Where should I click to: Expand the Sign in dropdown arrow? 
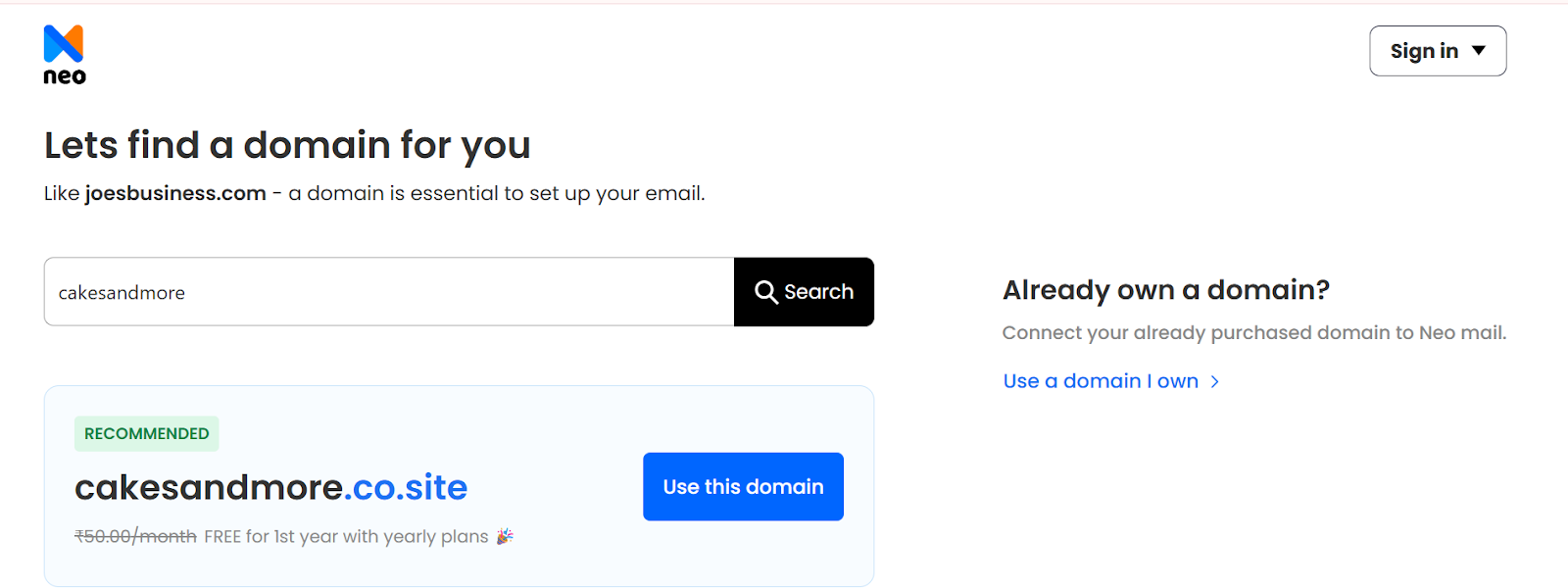click(x=1479, y=51)
